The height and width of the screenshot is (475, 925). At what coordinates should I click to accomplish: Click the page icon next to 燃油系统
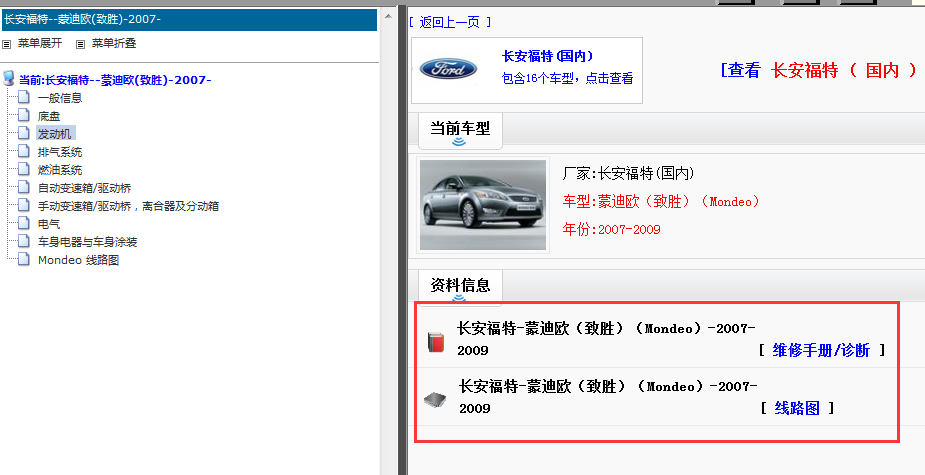pos(24,169)
